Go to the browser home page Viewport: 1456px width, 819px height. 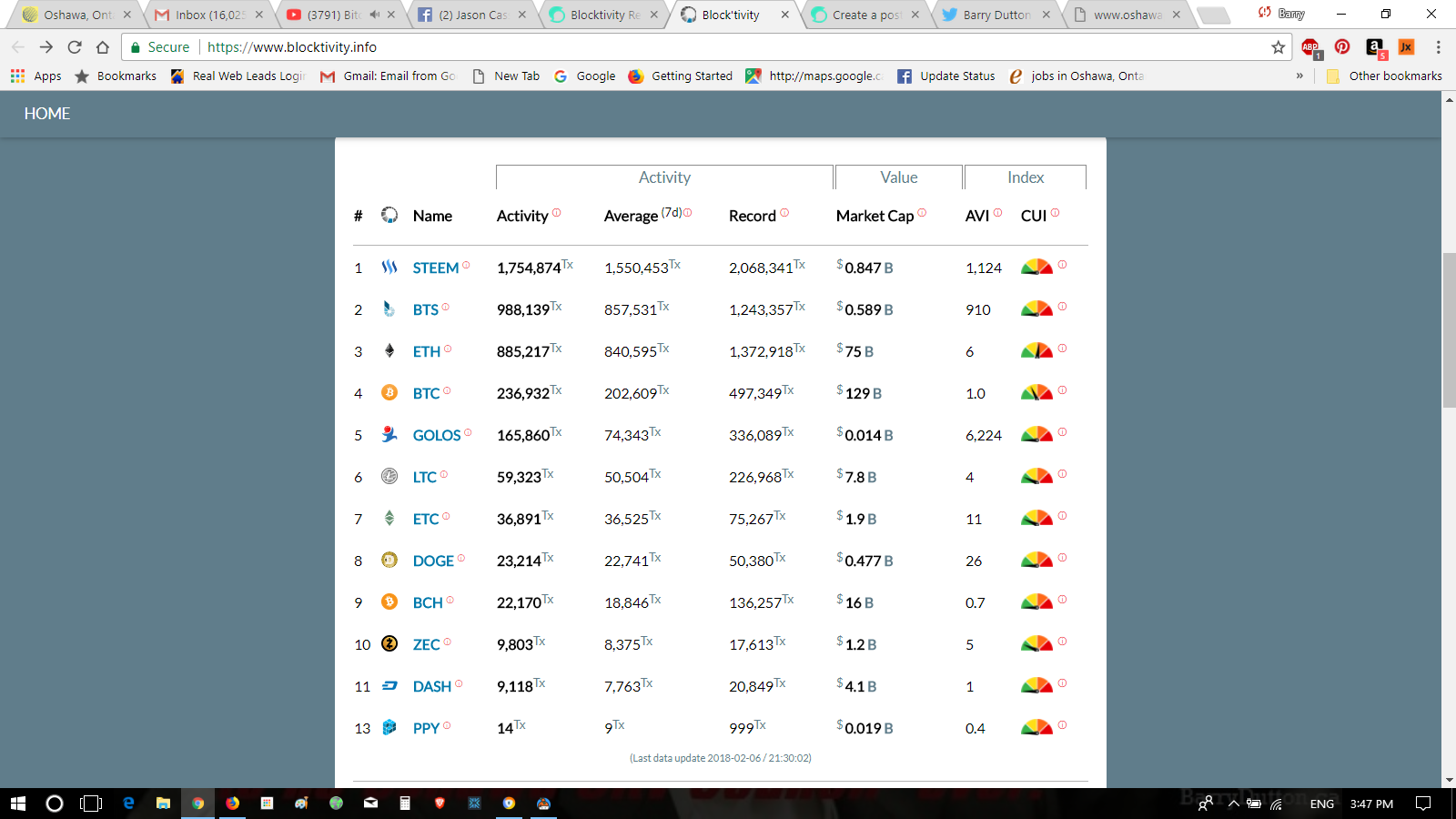tap(103, 47)
